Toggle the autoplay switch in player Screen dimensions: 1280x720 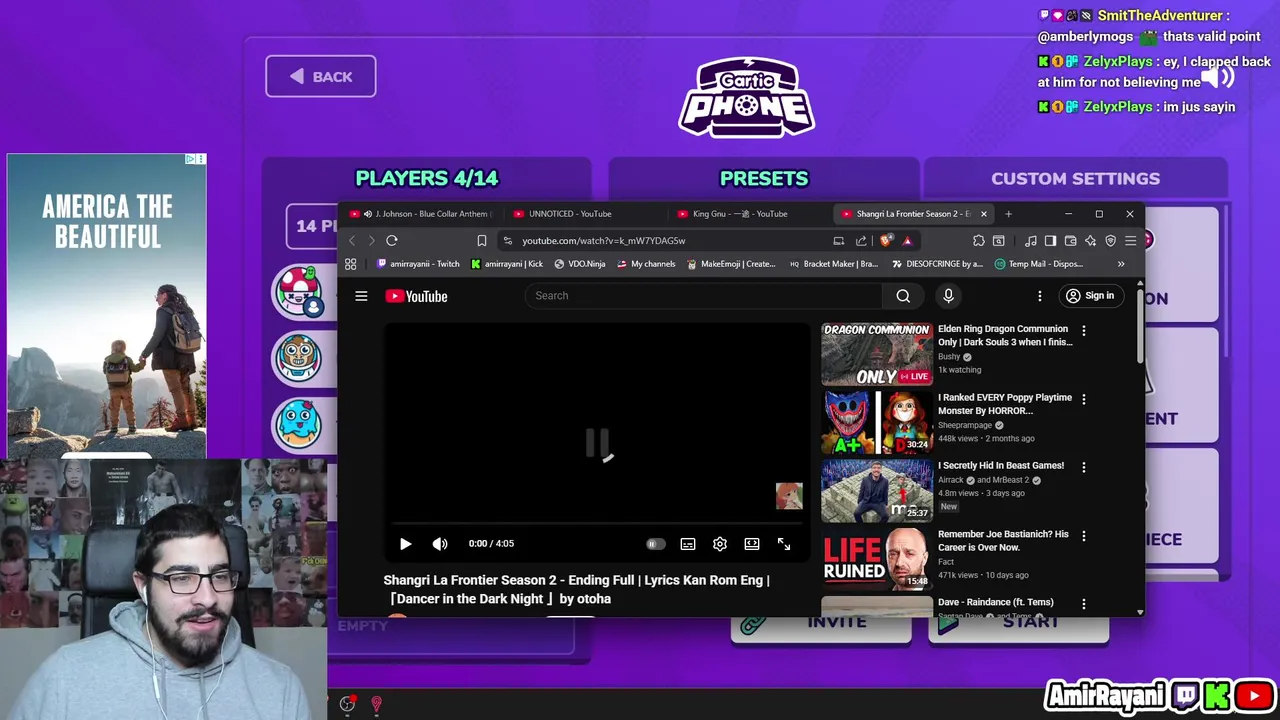(x=655, y=544)
